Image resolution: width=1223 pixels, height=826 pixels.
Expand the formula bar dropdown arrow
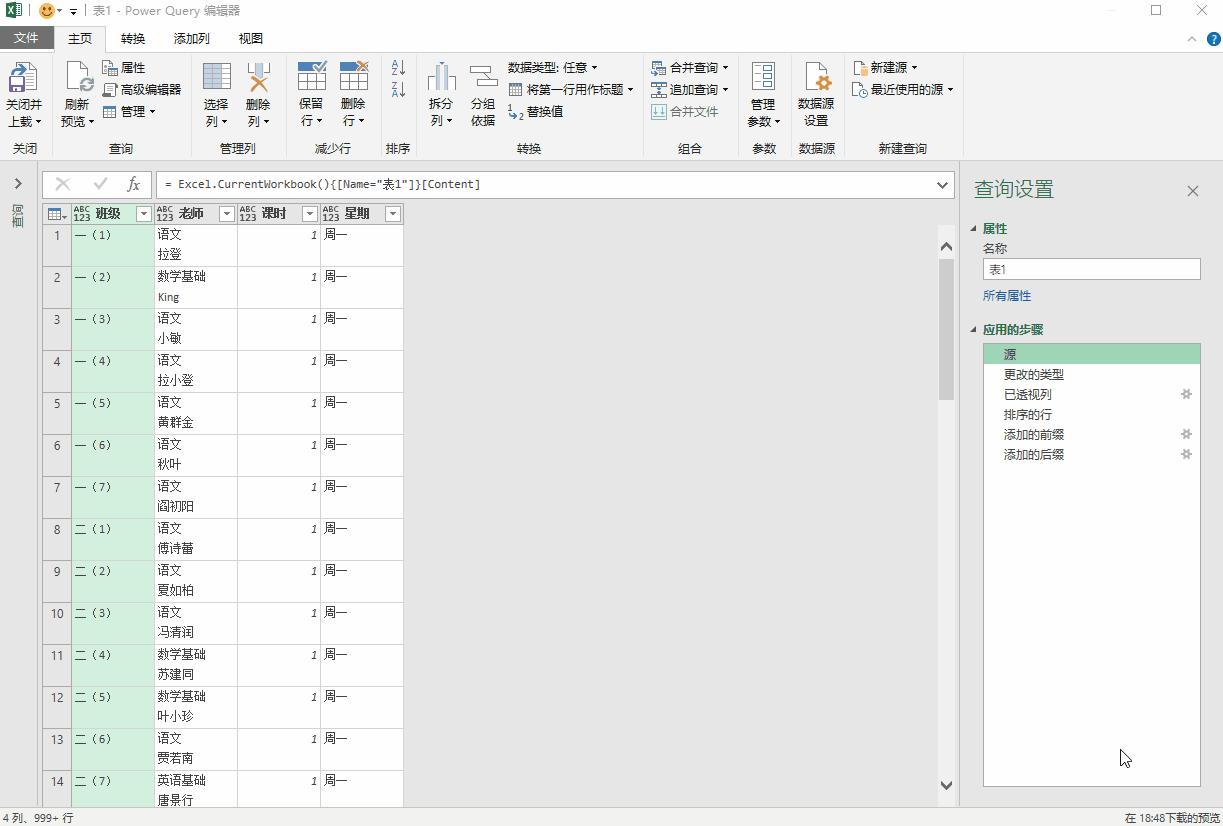click(942, 185)
